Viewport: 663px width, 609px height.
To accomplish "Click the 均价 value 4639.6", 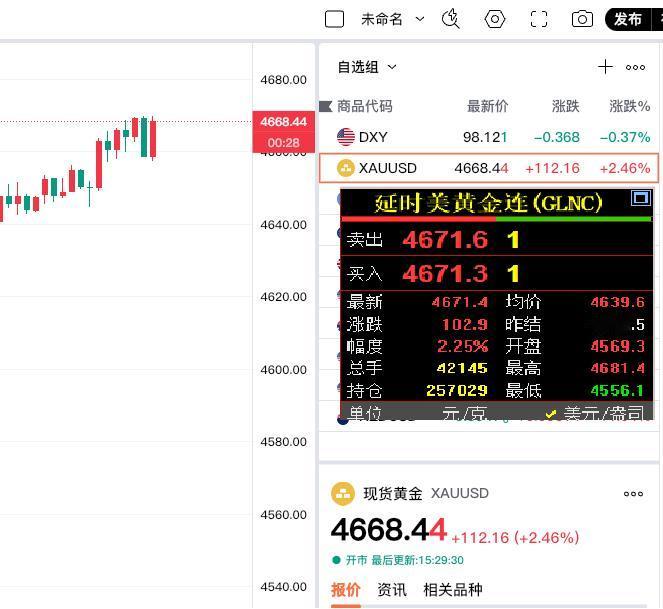I will coord(617,302).
